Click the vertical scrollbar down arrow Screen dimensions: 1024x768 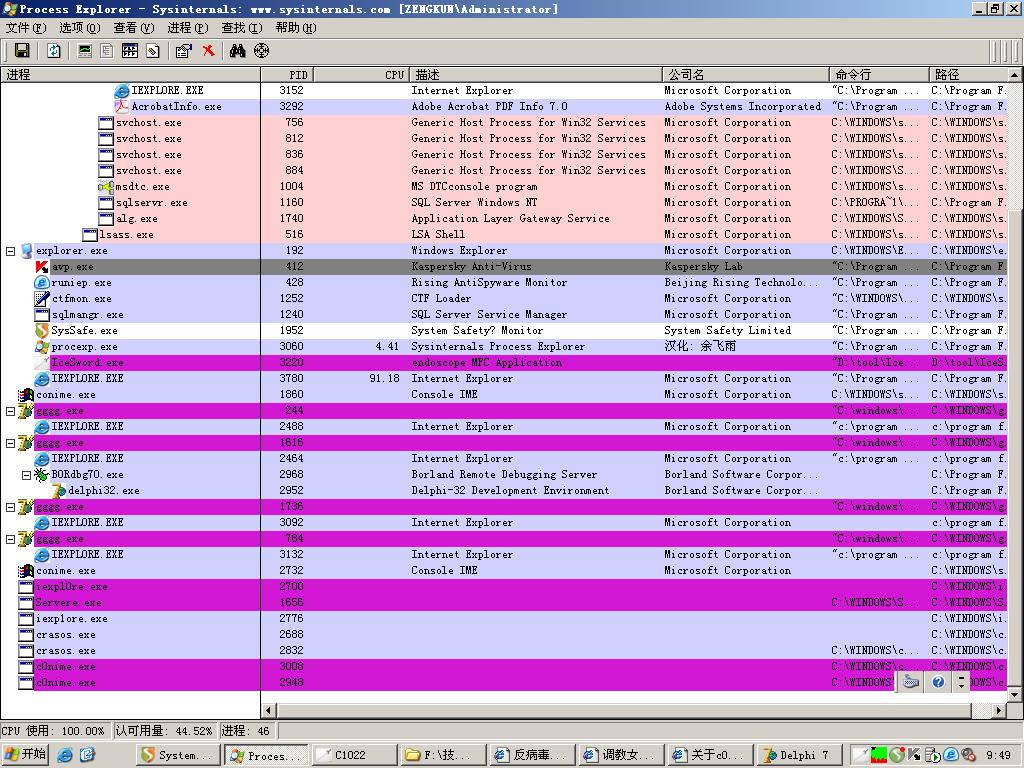[x=1015, y=694]
